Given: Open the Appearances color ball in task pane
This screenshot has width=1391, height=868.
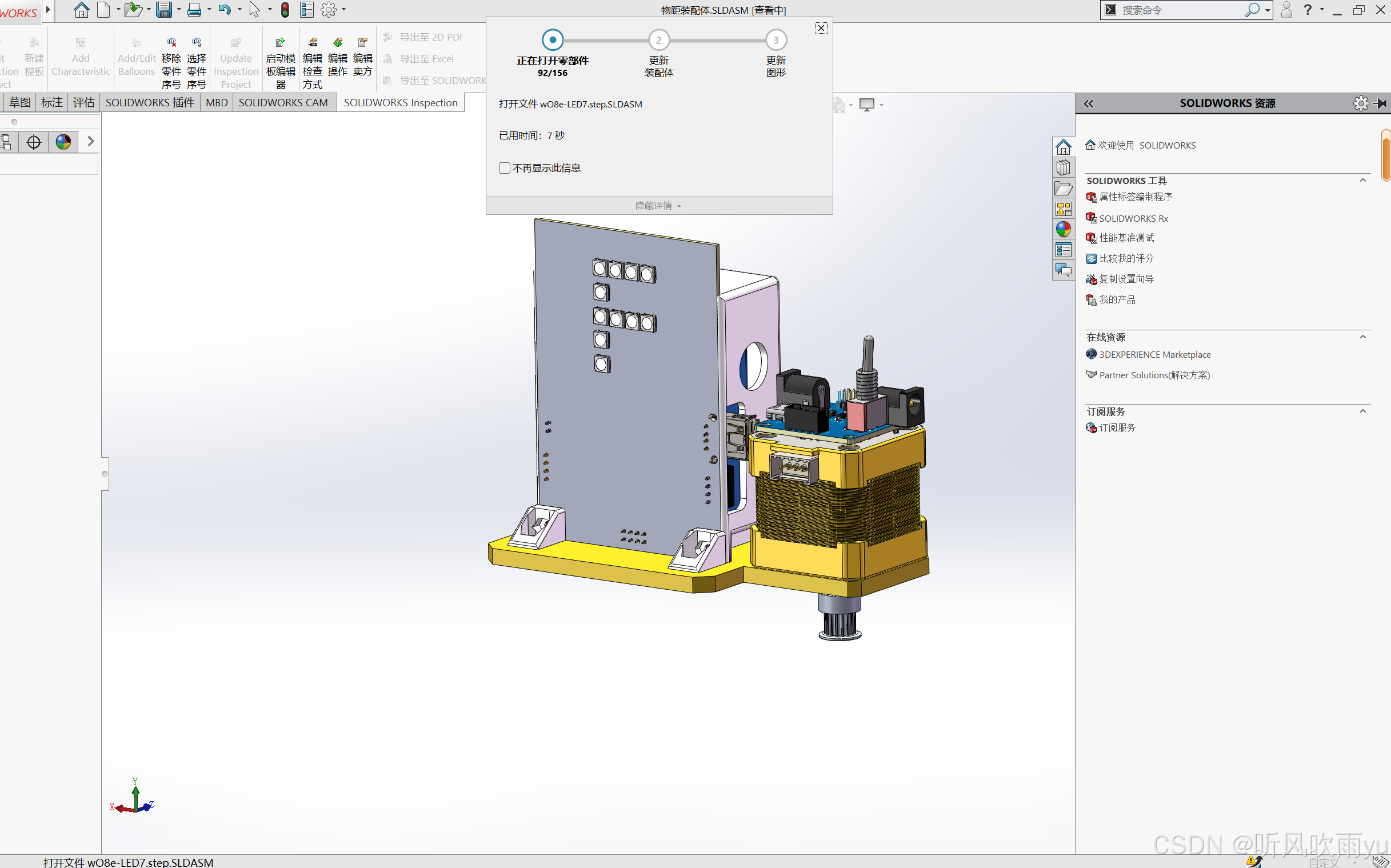Looking at the screenshot, I should [1062, 229].
